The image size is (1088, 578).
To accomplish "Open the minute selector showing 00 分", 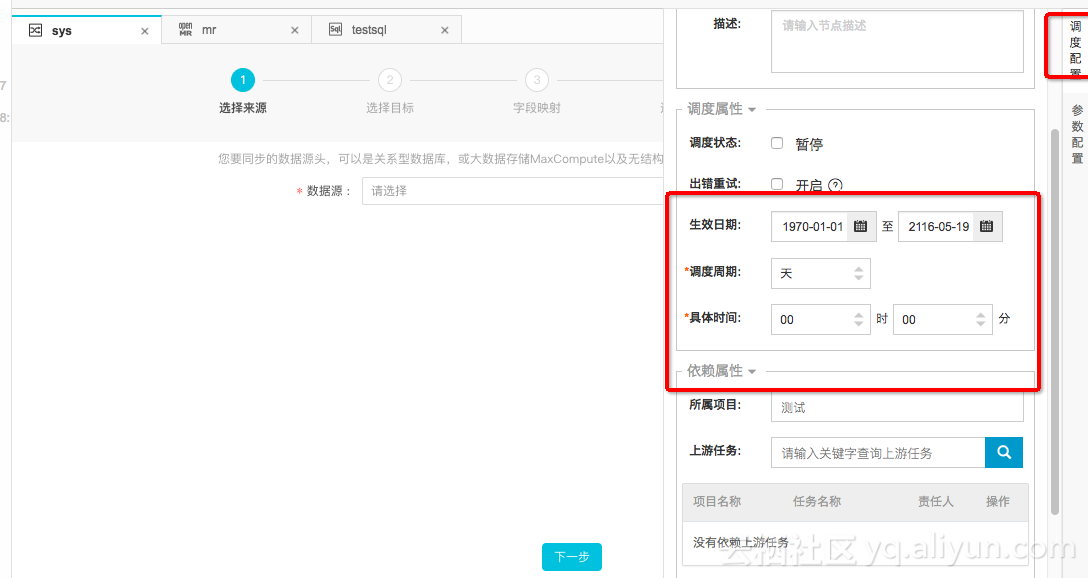I will 943,319.
